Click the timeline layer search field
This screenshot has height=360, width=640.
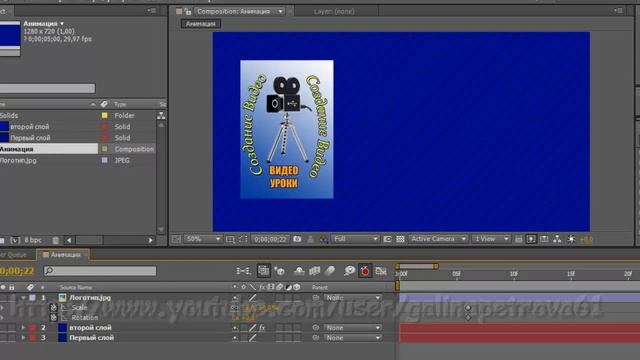[100, 271]
